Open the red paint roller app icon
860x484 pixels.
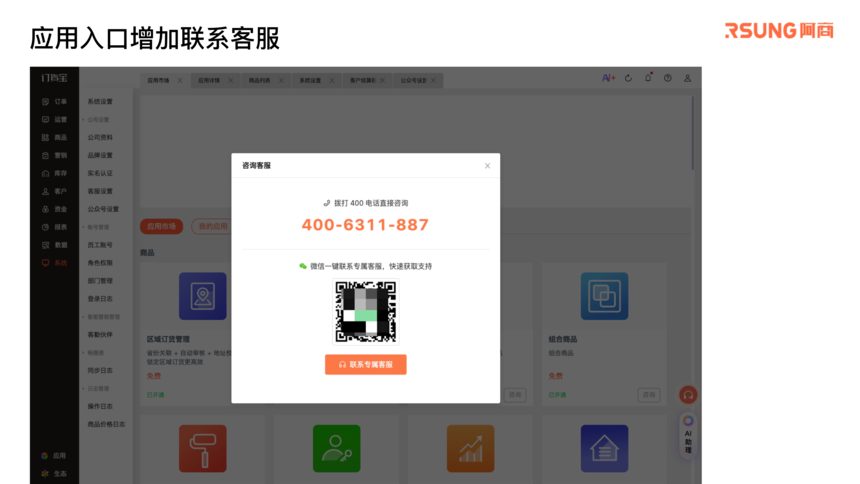(202, 448)
